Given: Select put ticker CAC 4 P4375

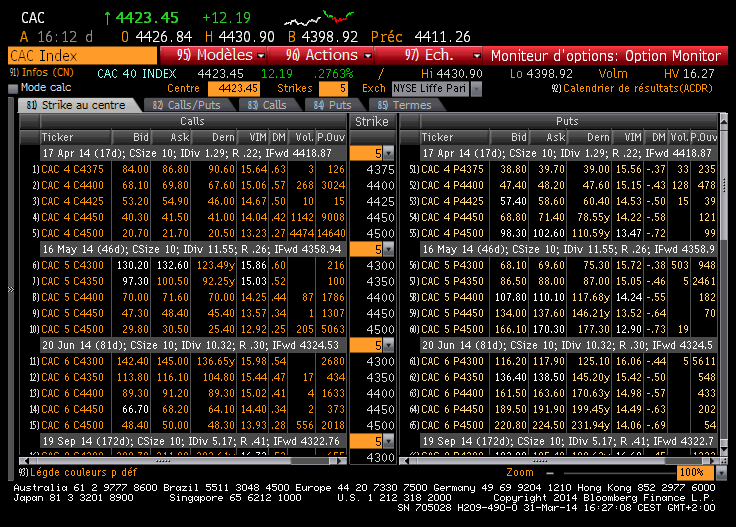Looking at the screenshot, I should click(x=452, y=169).
